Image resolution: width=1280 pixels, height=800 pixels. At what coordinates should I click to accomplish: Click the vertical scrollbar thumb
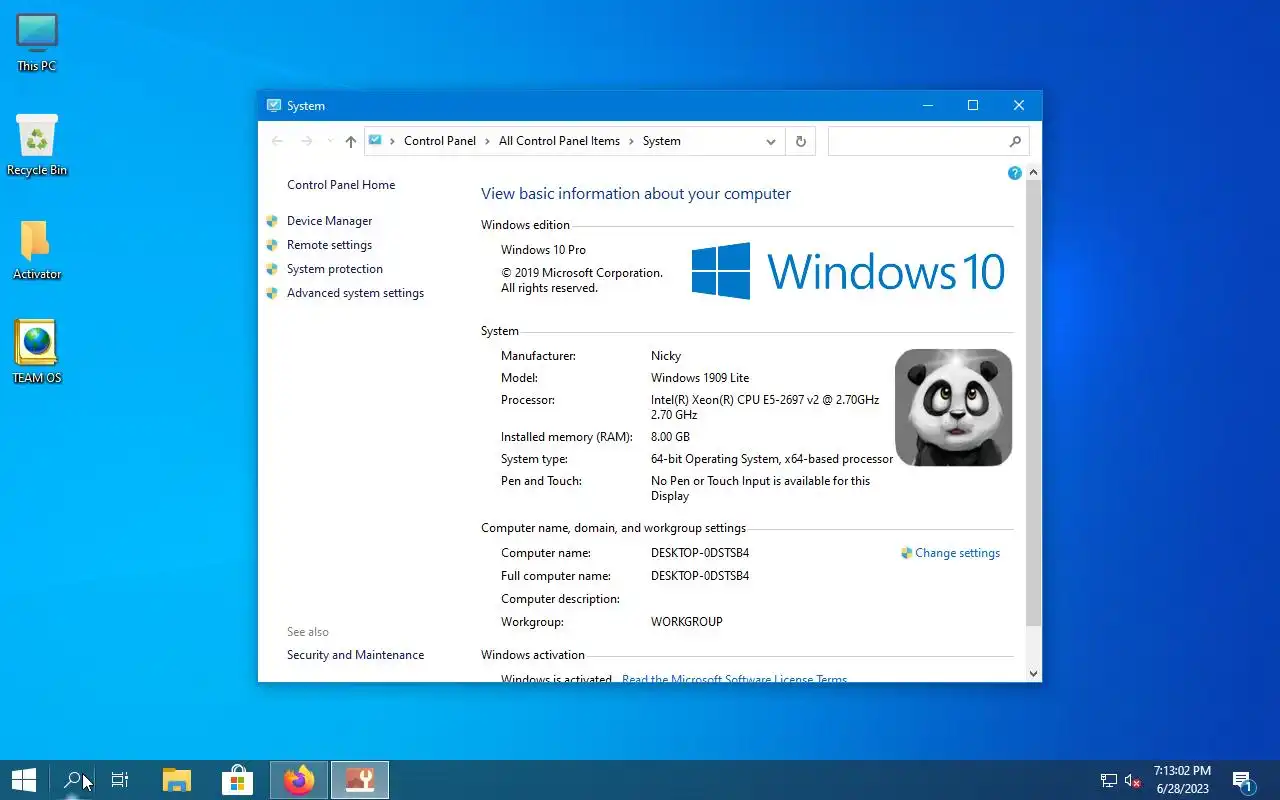(1034, 404)
